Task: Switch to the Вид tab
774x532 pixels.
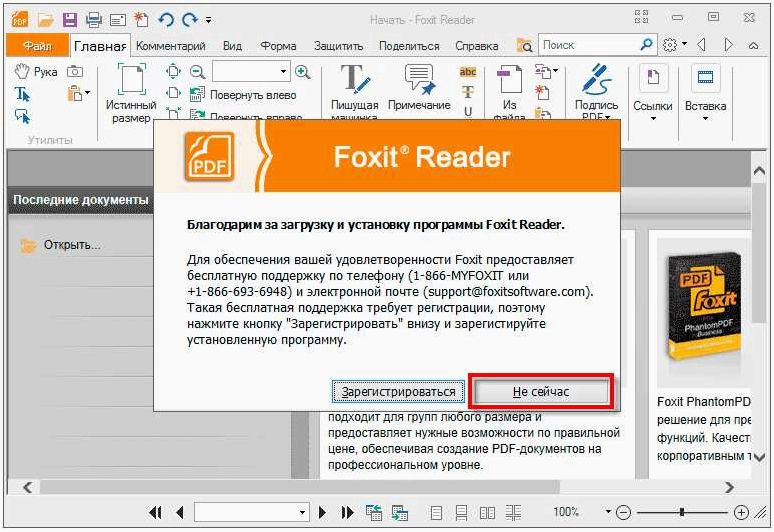Action: 232,46
